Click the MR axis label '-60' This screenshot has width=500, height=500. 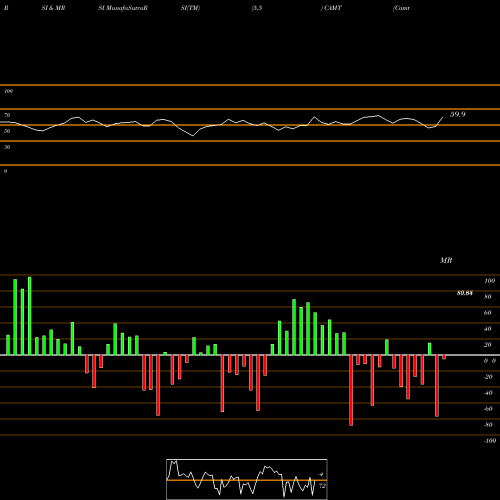[x=488, y=409]
